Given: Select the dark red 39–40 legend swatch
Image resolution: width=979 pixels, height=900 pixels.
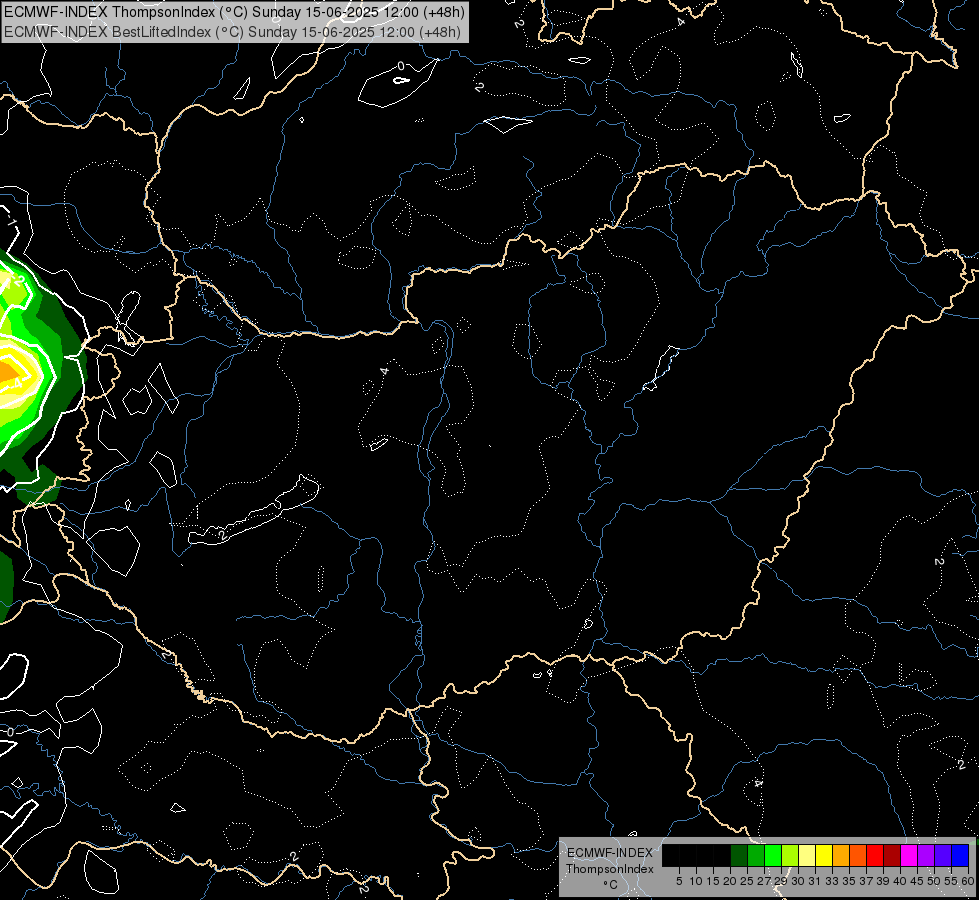Looking at the screenshot, I should (x=892, y=856).
